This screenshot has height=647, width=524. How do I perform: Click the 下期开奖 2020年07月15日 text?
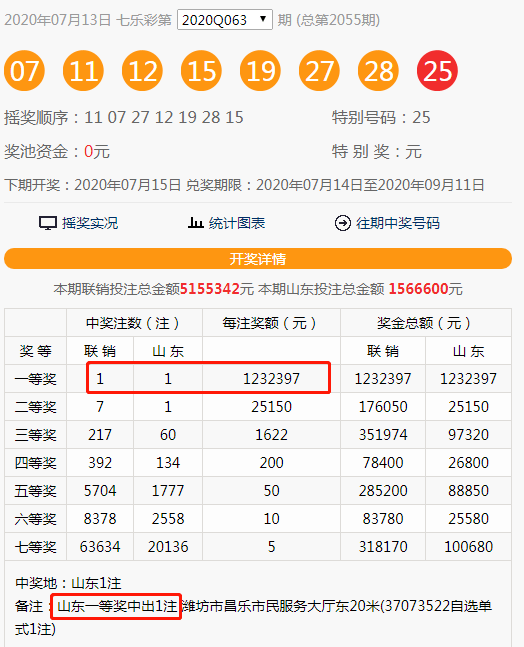click(x=93, y=185)
